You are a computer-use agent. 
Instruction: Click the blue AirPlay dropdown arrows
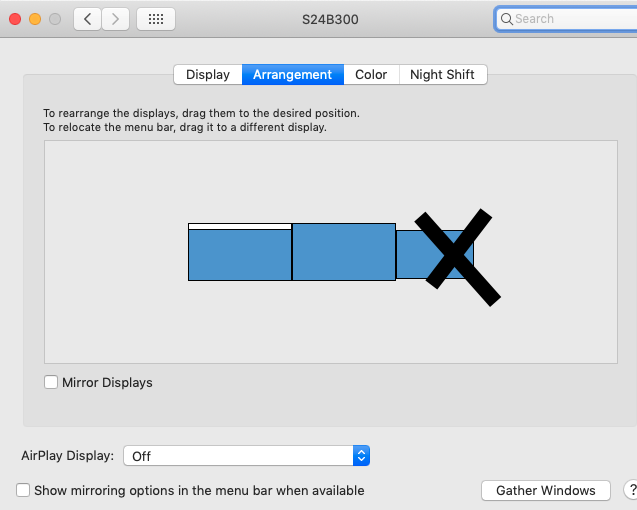[361, 456]
